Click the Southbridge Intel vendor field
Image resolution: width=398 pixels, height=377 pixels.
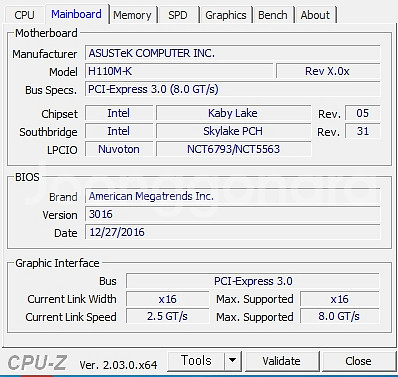119,131
